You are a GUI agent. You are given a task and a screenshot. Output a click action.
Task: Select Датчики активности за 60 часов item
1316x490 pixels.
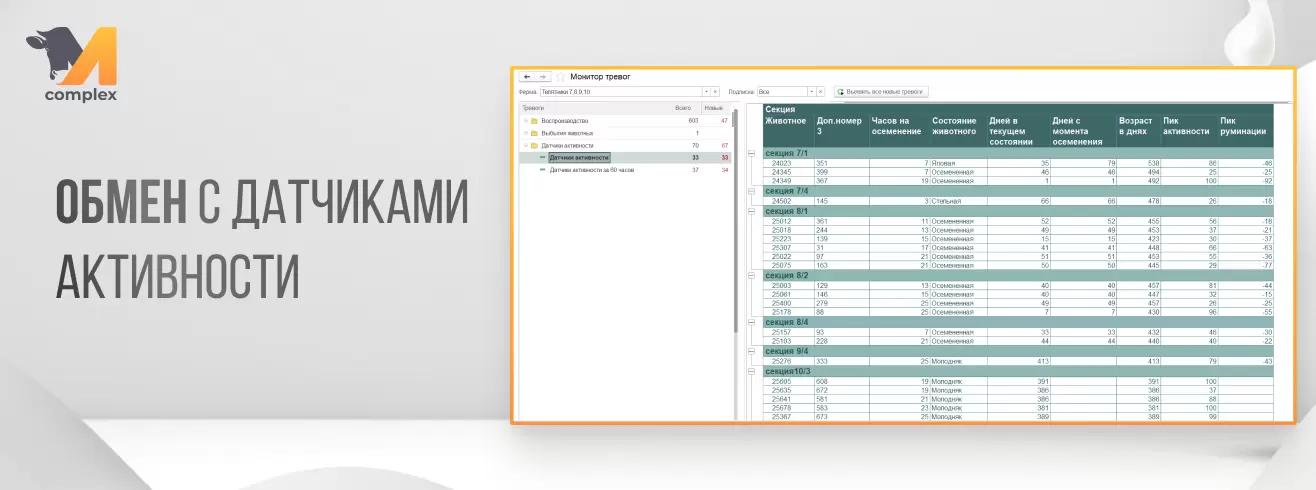click(592, 170)
